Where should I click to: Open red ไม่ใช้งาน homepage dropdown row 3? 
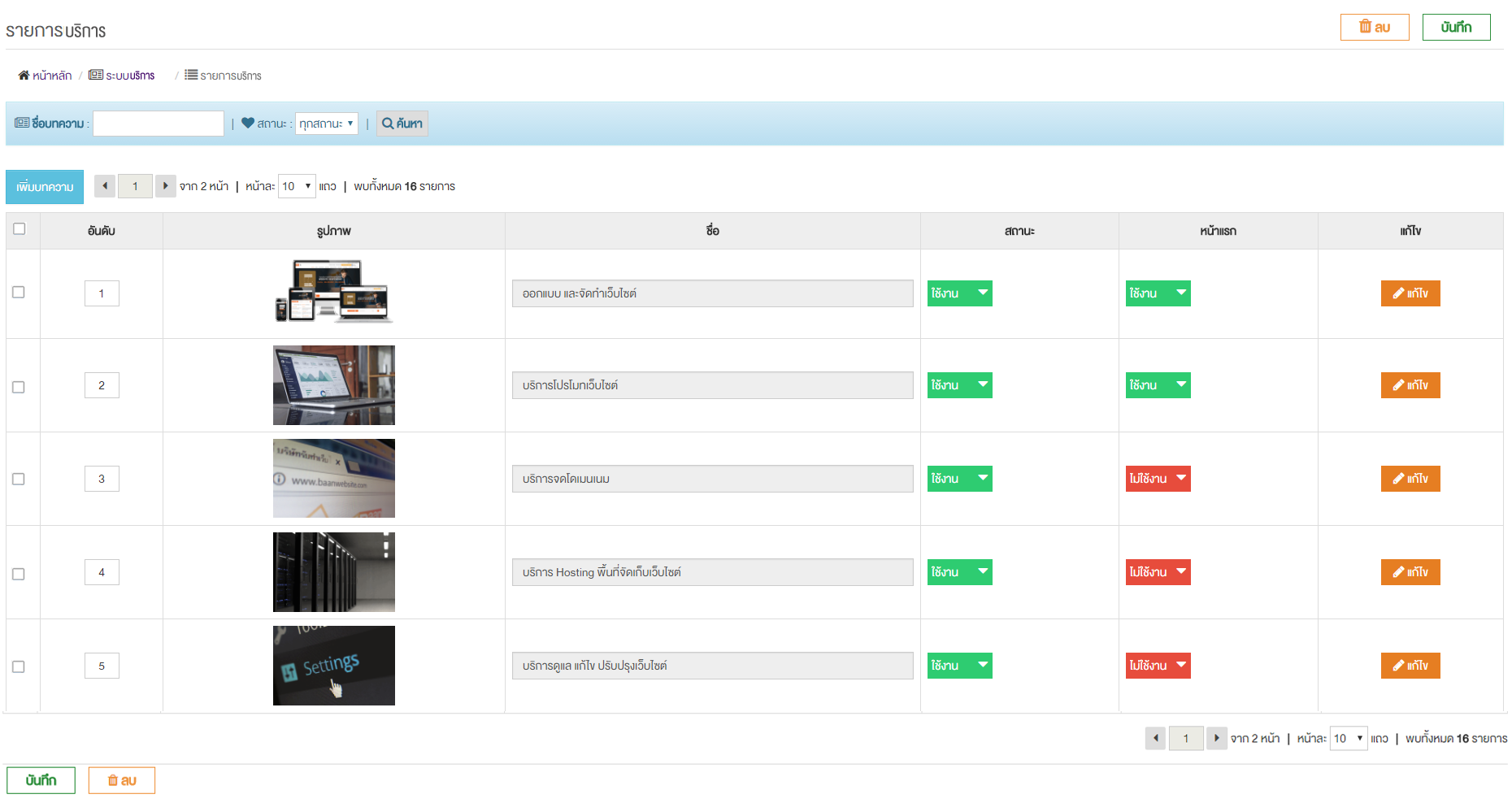point(1158,479)
